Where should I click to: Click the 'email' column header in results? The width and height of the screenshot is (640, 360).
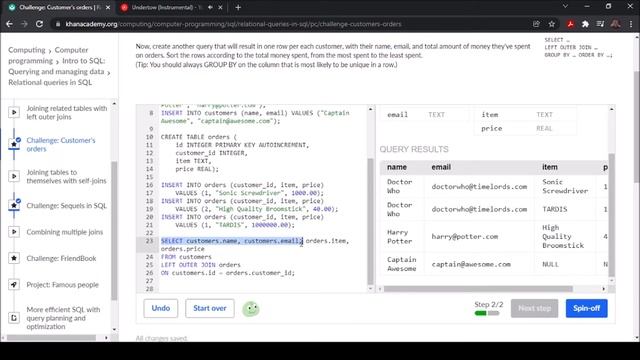coord(441,167)
